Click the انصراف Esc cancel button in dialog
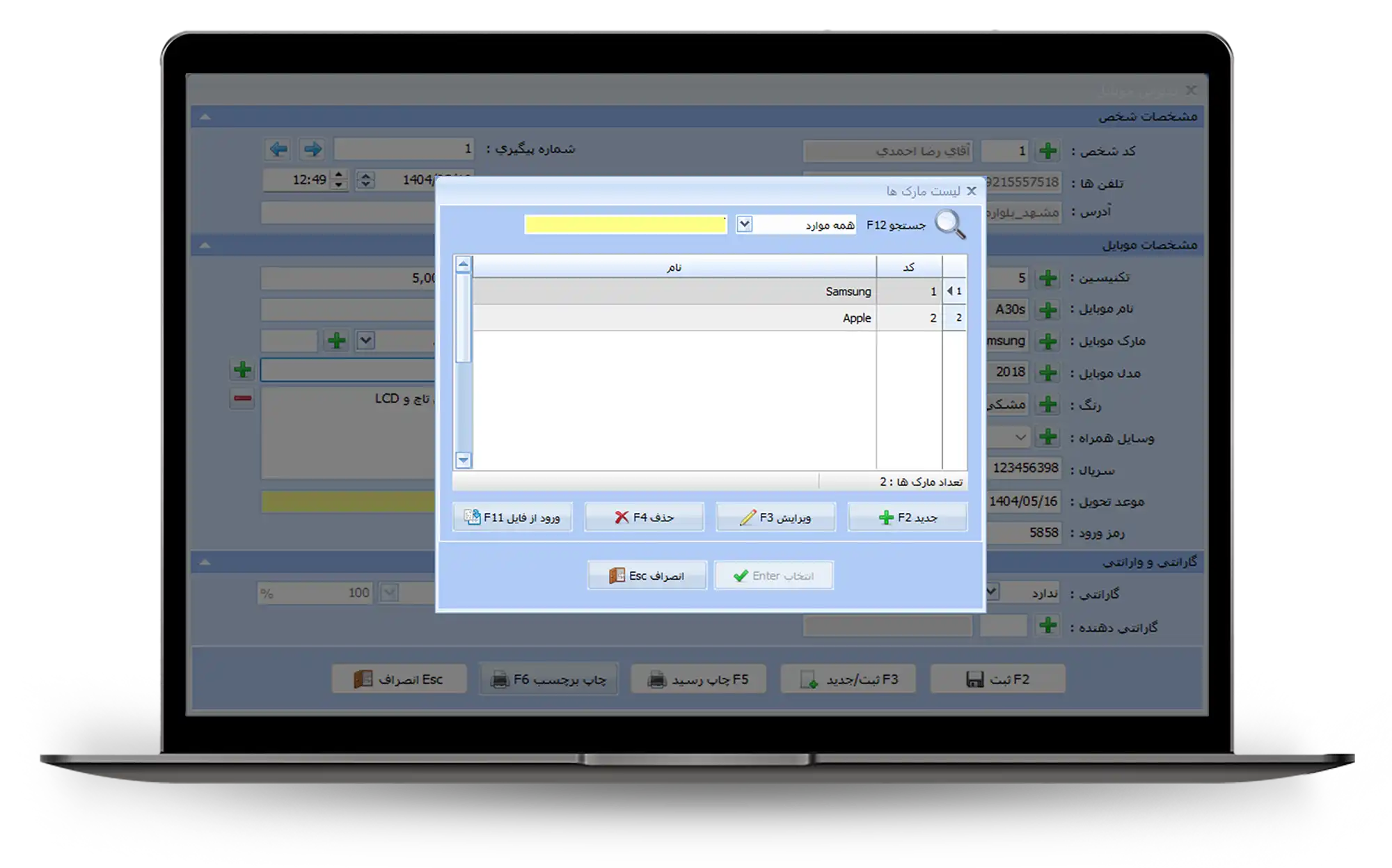The height and width of the screenshot is (868, 1392). 647,576
